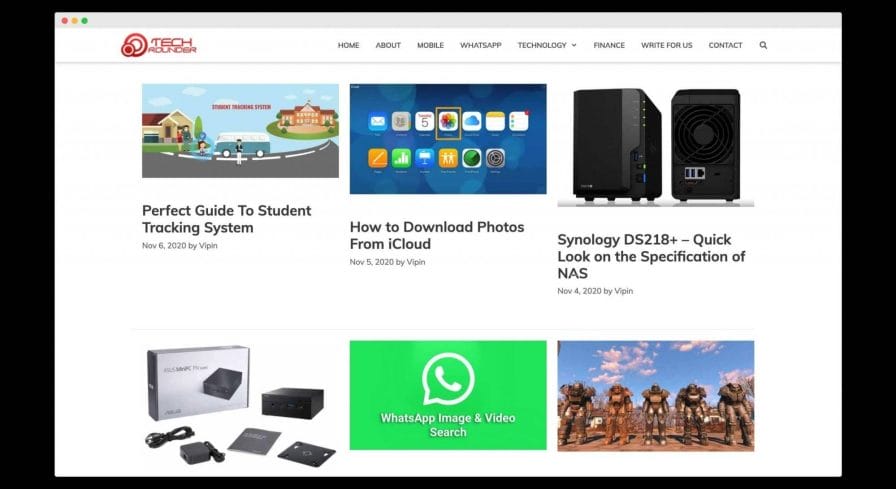Screen dimensions: 896x489
Task: Expand the Technology menu chevron
Action: [x=574, y=45]
